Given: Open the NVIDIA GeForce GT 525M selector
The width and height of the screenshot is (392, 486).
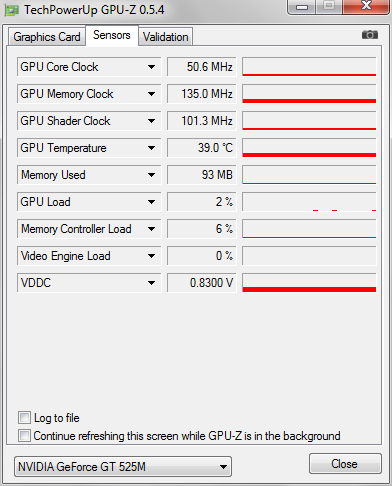Looking at the screenshot, I should 123,467.
